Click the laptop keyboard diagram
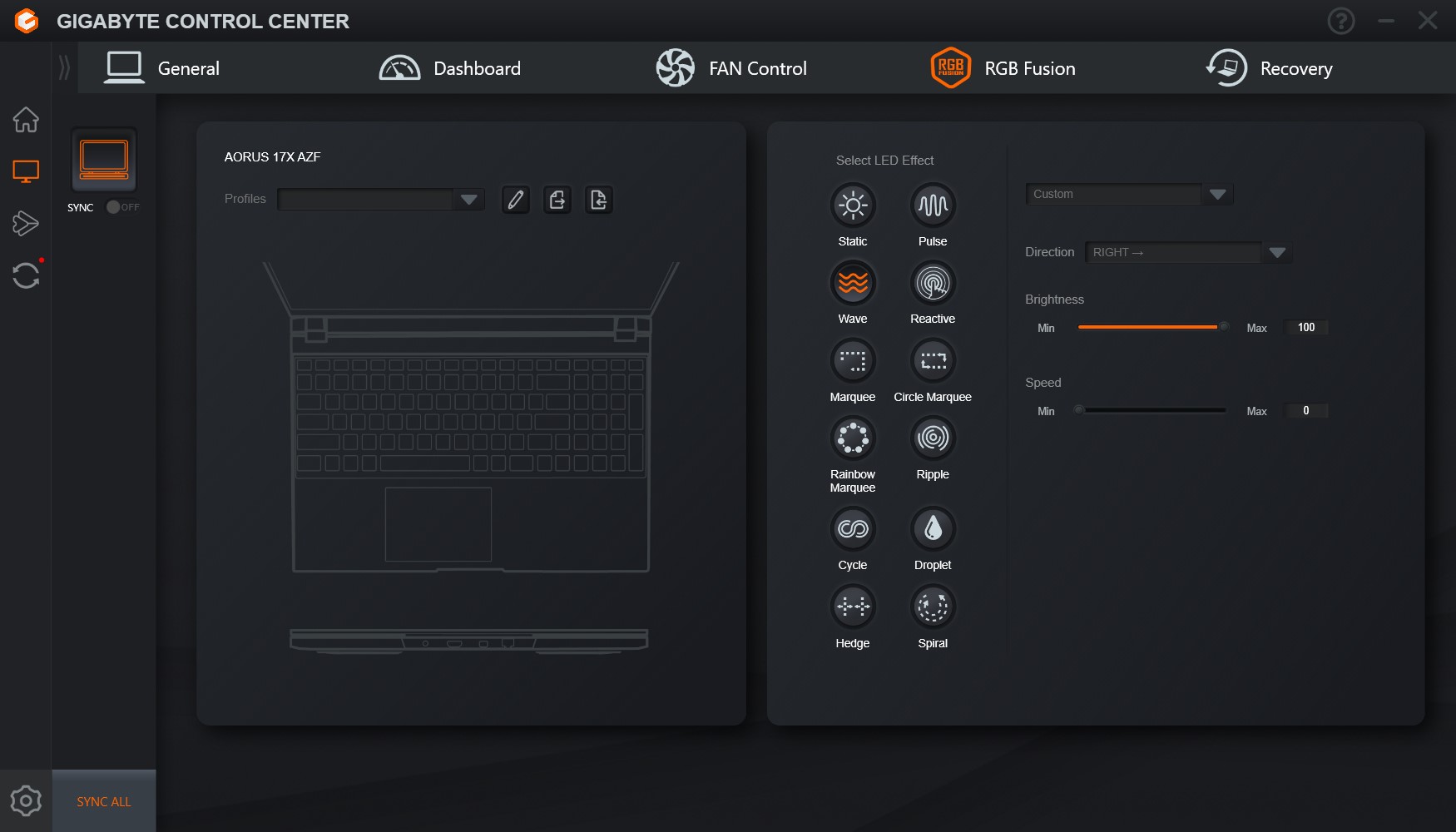 tap(470, 416)
